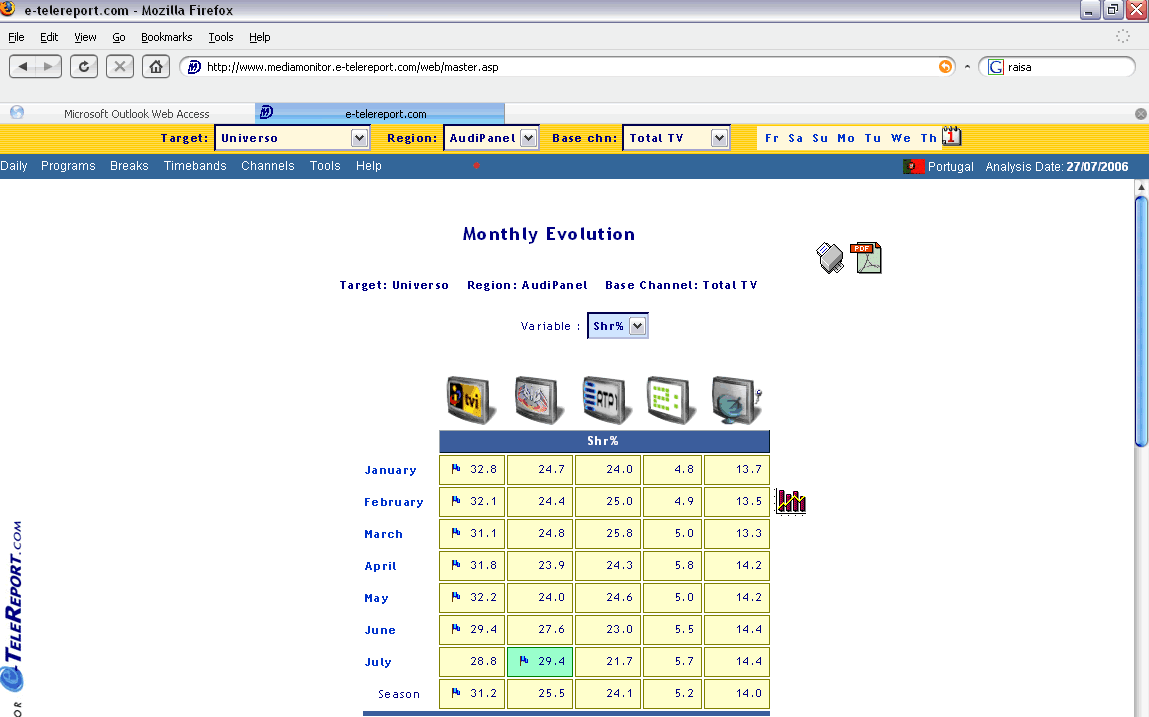Open the File menu
The width and height of the screenshot is (1149, 717).
16,37
